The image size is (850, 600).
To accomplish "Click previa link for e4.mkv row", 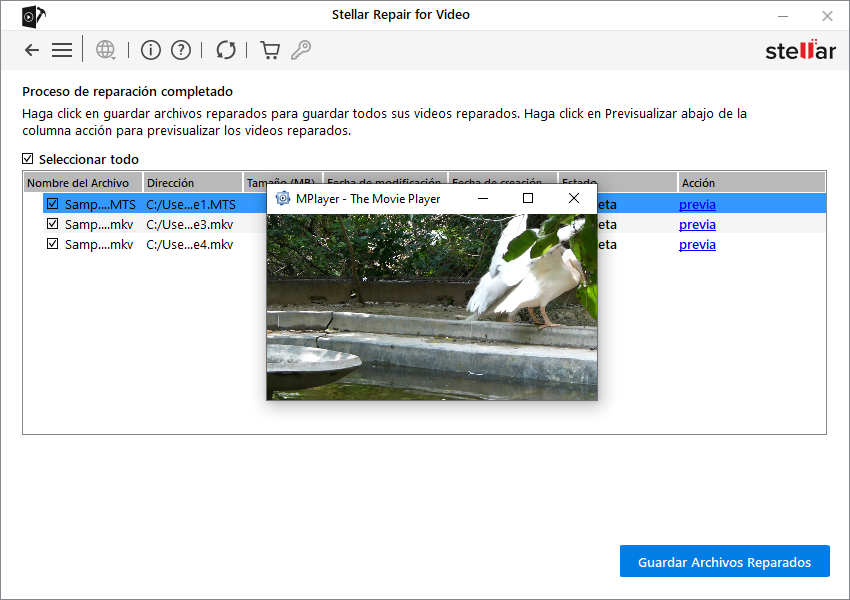I will [x=697, y=244].
